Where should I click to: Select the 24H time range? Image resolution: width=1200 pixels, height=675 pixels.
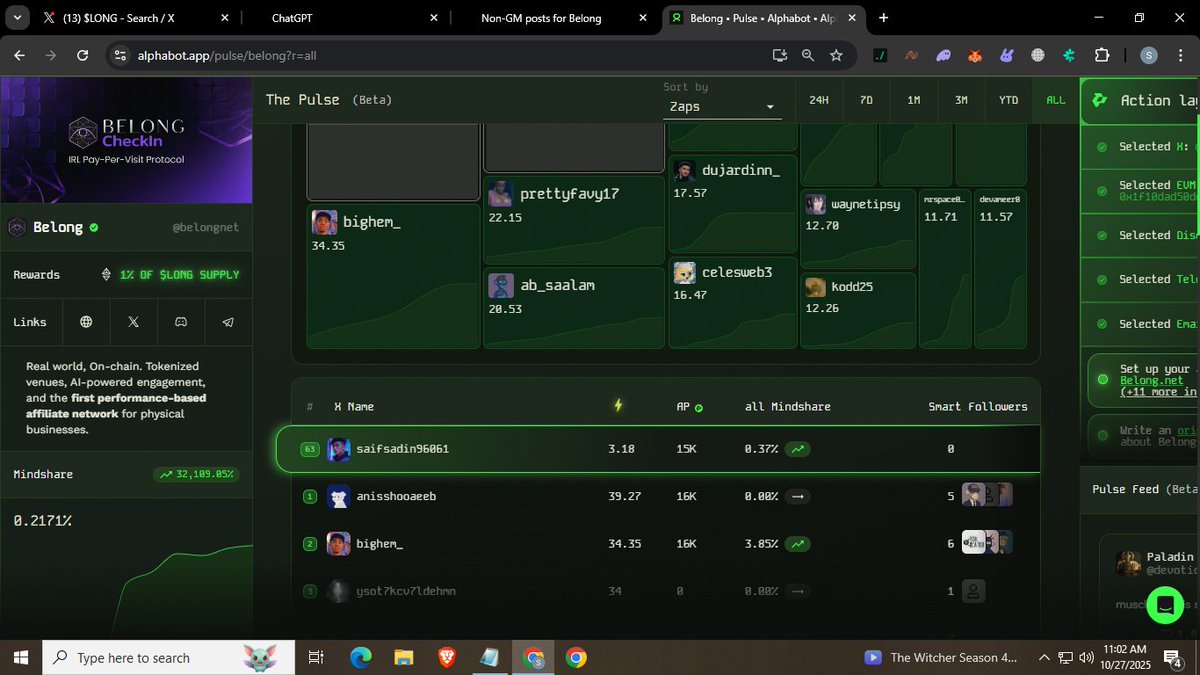tap(818, 100)
